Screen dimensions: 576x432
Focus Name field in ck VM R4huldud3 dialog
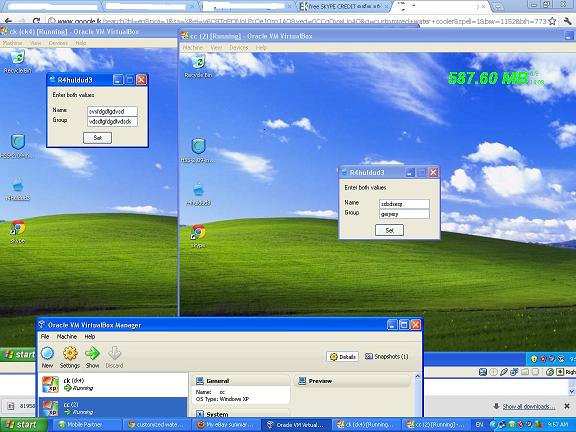[112, 111]
